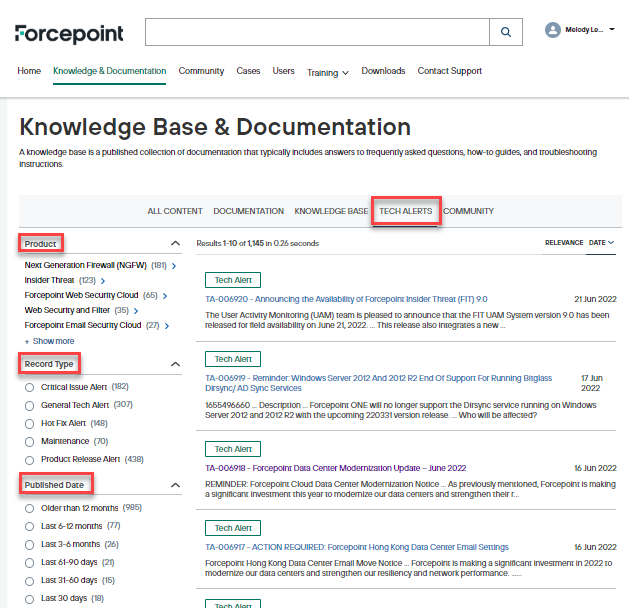Select Last 6-12 months date filter
Viewport: 629px width, 608px height.
coord(30,526)
